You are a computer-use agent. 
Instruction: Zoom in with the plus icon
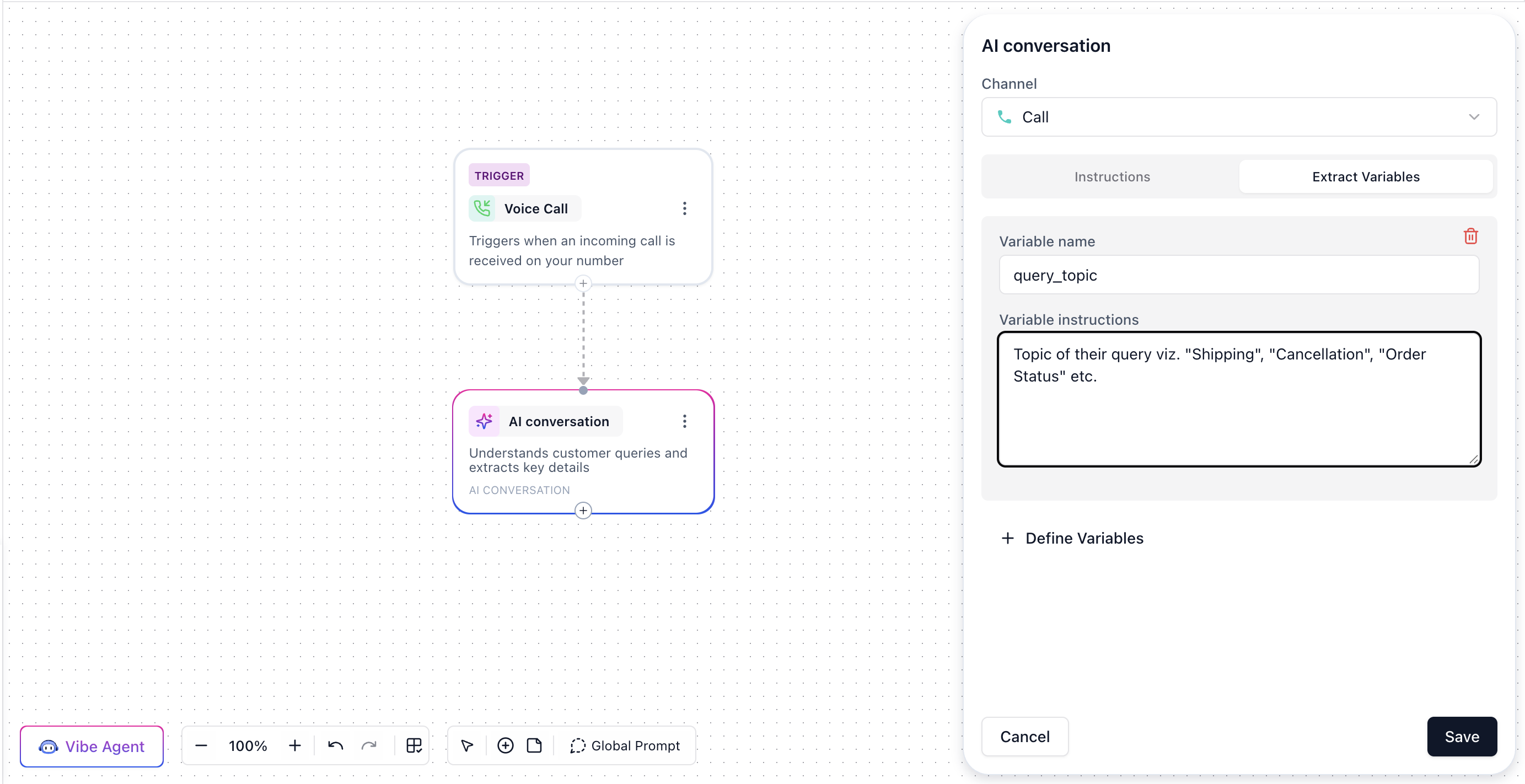tap(295, 745)
